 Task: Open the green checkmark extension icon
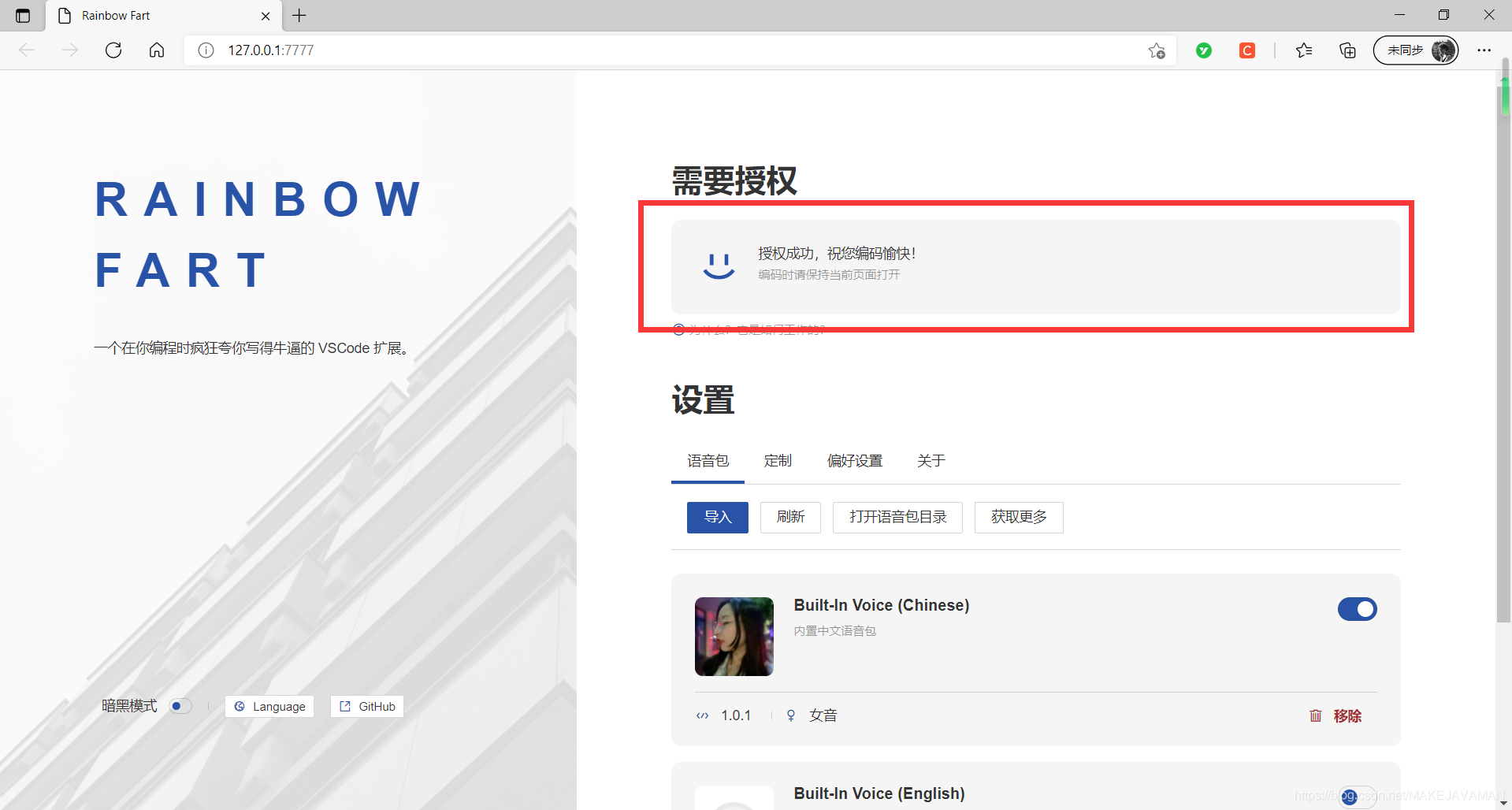1204,50
